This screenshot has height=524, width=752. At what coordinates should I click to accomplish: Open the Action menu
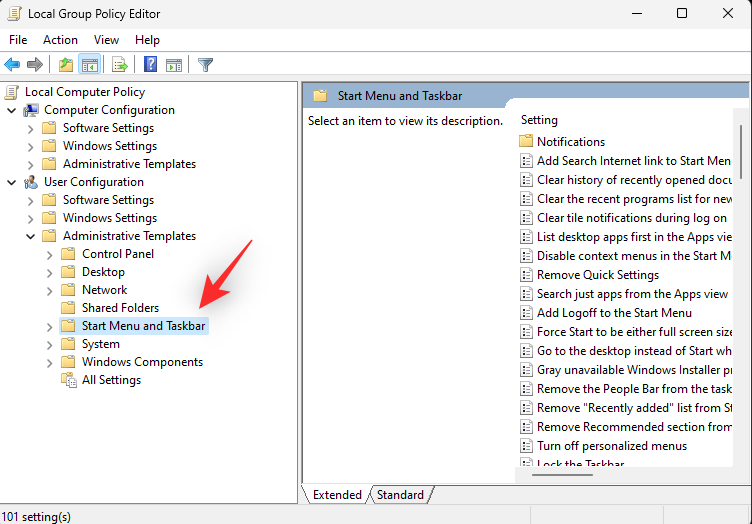[x=60, y=40]
